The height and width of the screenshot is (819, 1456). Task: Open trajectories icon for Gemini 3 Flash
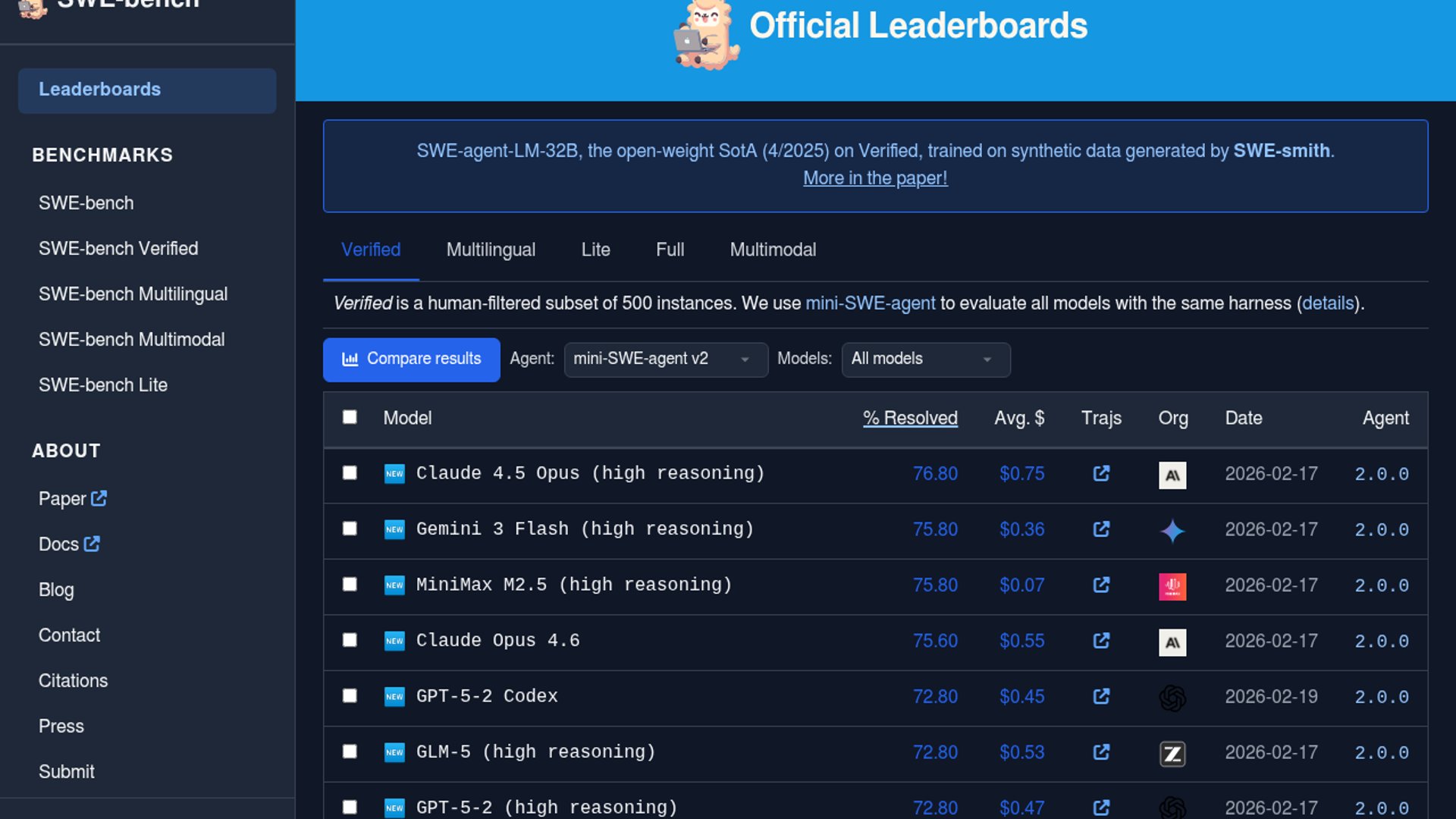click(1101, 529)
